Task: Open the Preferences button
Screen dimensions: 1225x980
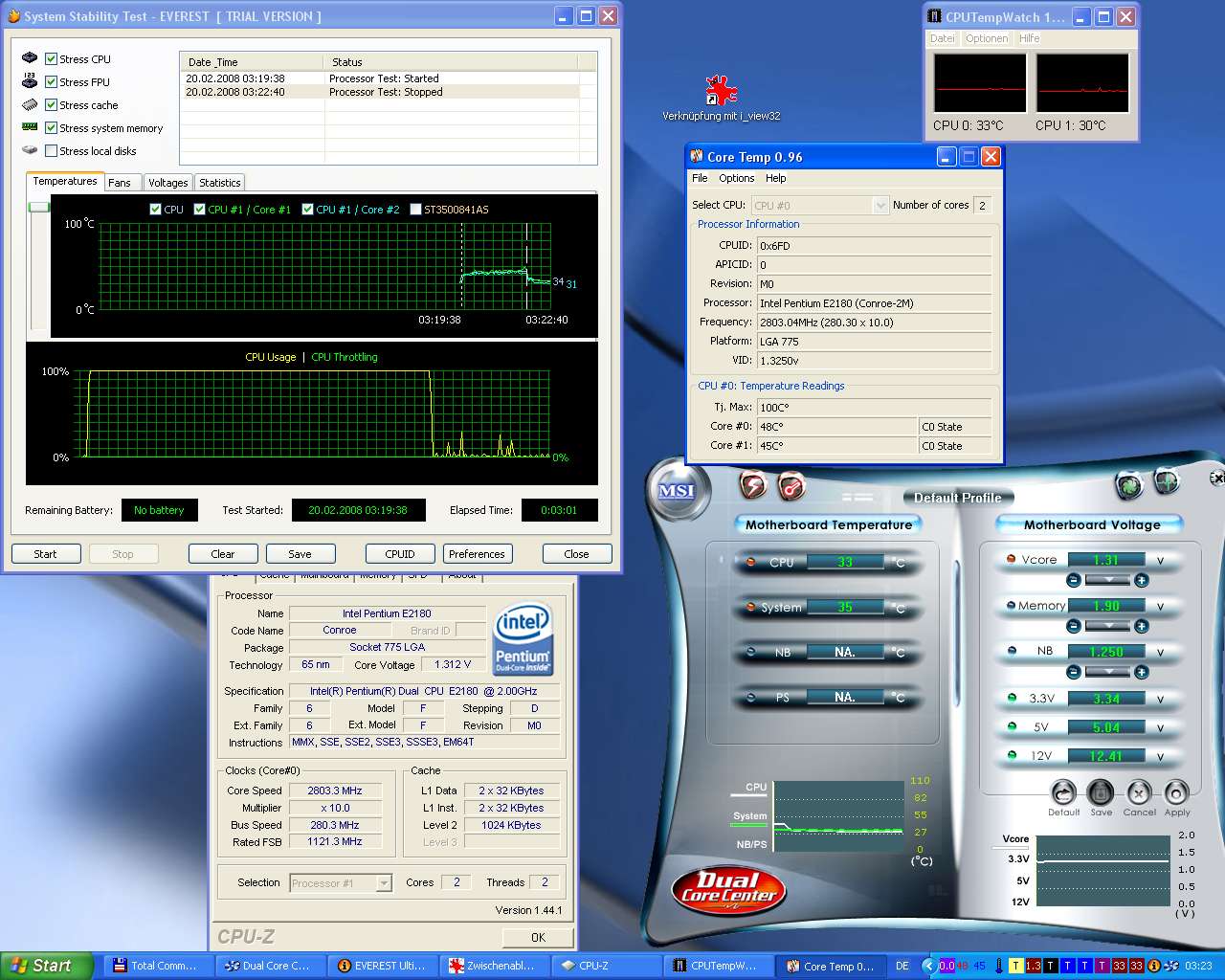Action: (x=477, y=553)
